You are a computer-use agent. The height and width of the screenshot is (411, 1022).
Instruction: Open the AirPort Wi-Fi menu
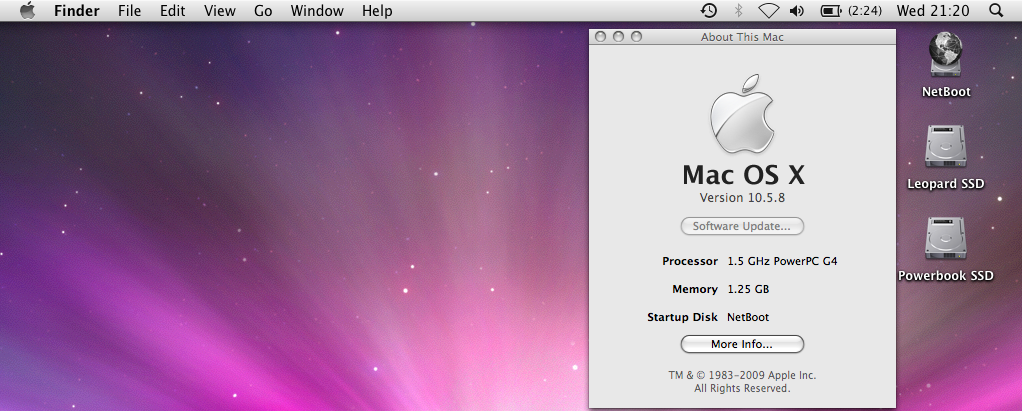[x=768, y=10]
